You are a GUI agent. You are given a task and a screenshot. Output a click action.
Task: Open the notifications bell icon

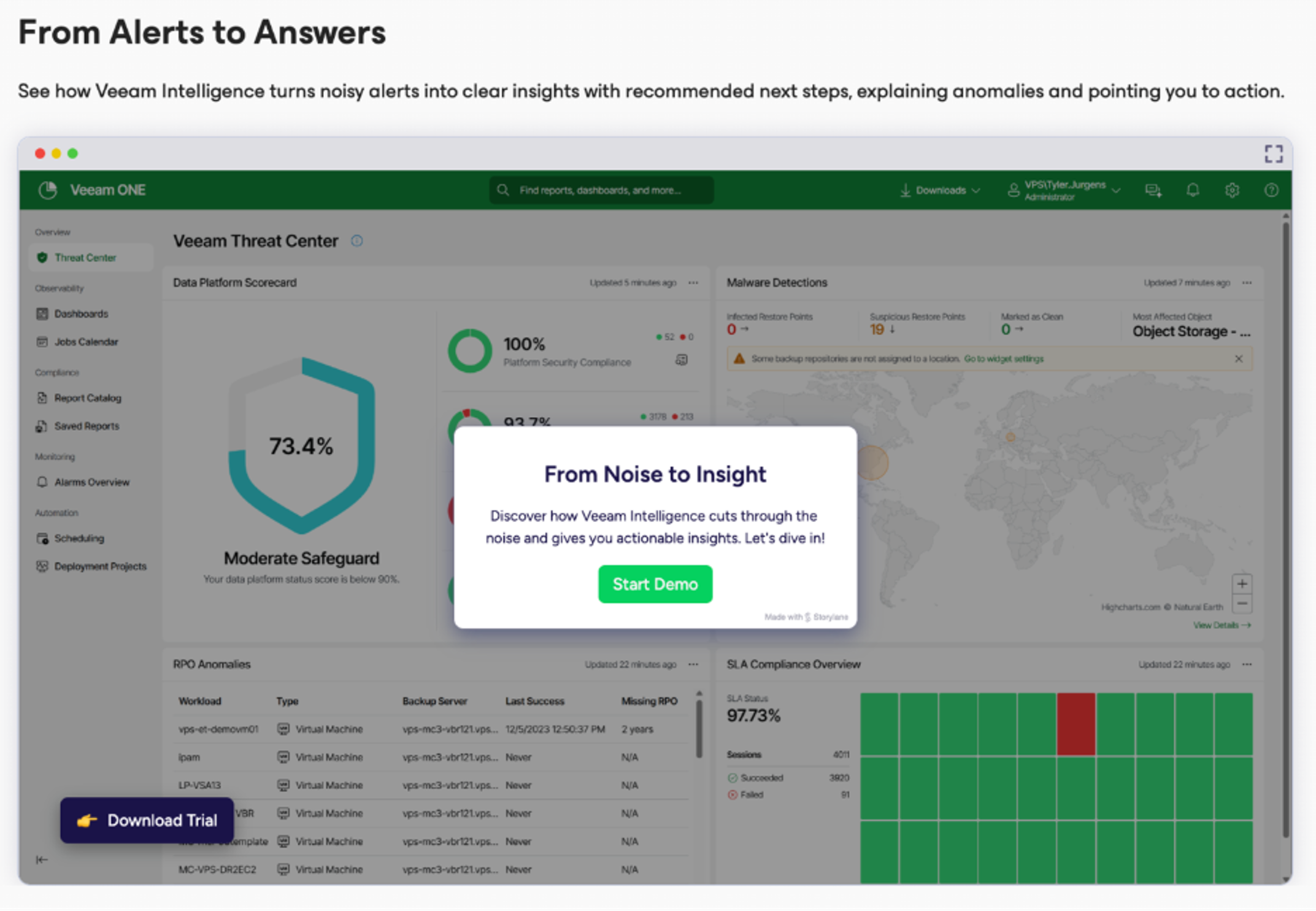point(1192,190)
